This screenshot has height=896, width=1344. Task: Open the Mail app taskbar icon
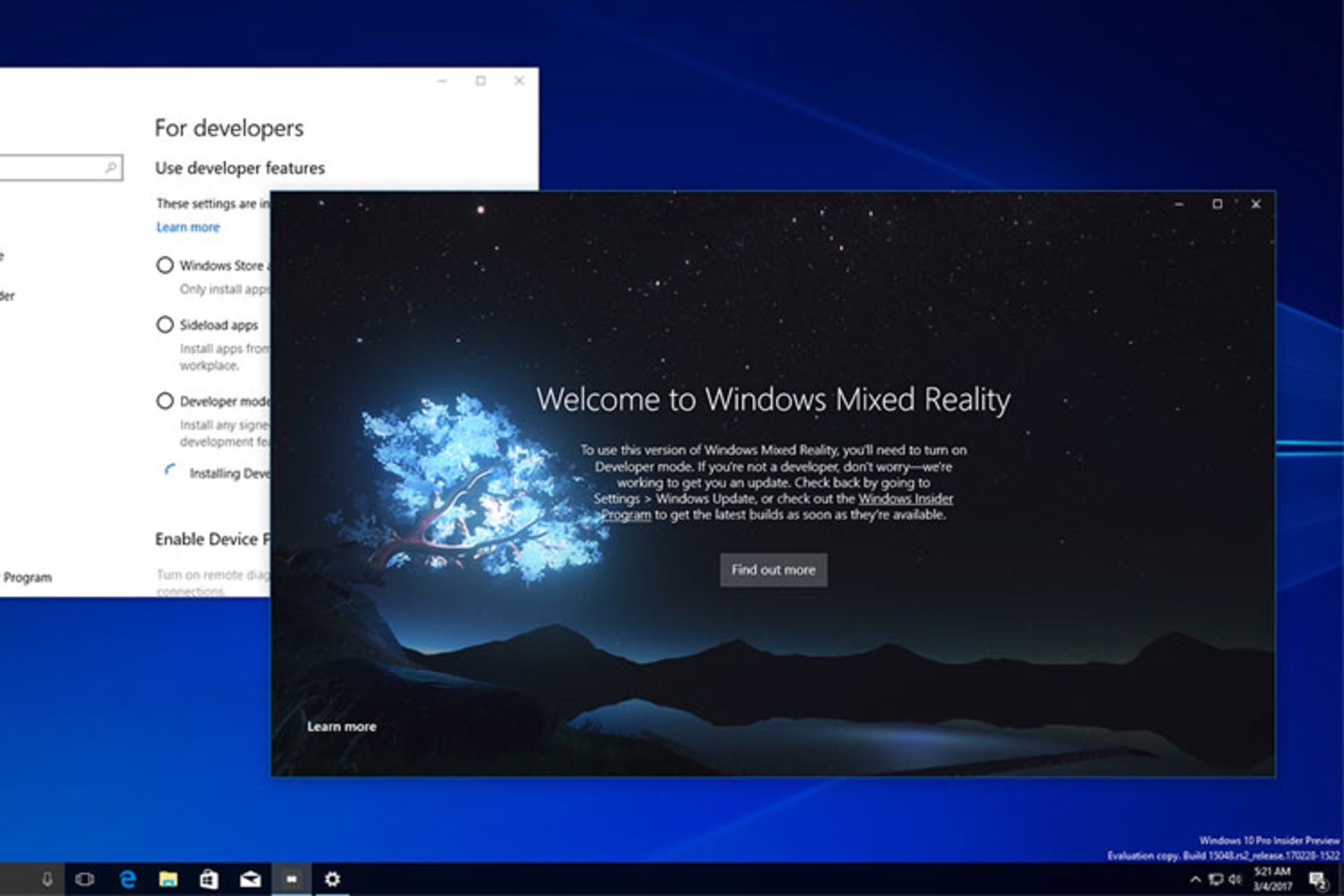[x=250, y=879]
